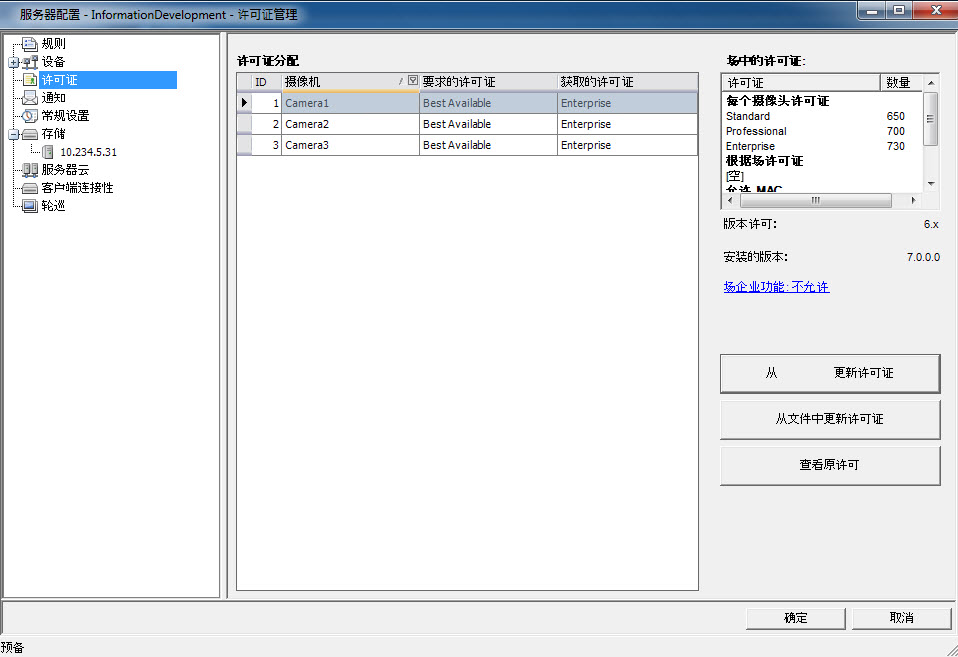Click the 许可证 header in license list
This screenshot has height=657, width=958.
pyautogui.click(x=801, y=83)
